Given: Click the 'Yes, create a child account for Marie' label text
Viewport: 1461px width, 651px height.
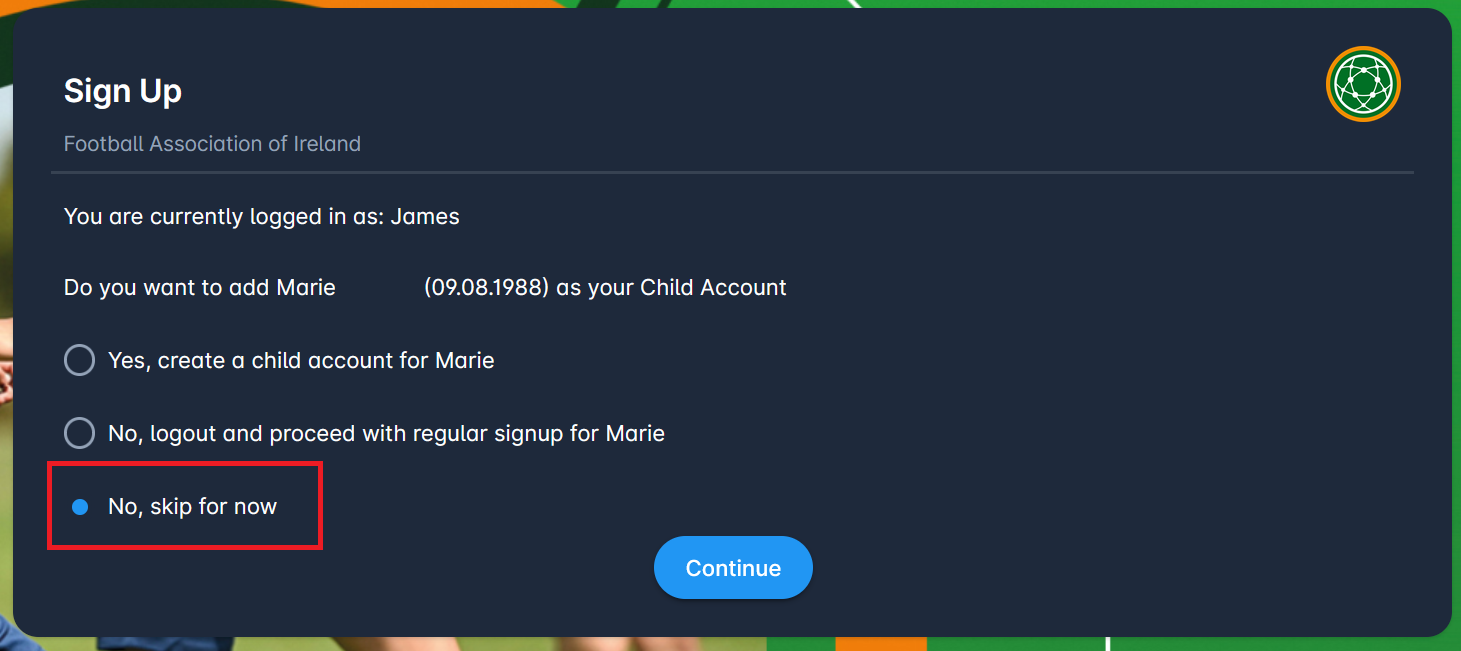Looking at the screenshot, I should coord(301,360).
